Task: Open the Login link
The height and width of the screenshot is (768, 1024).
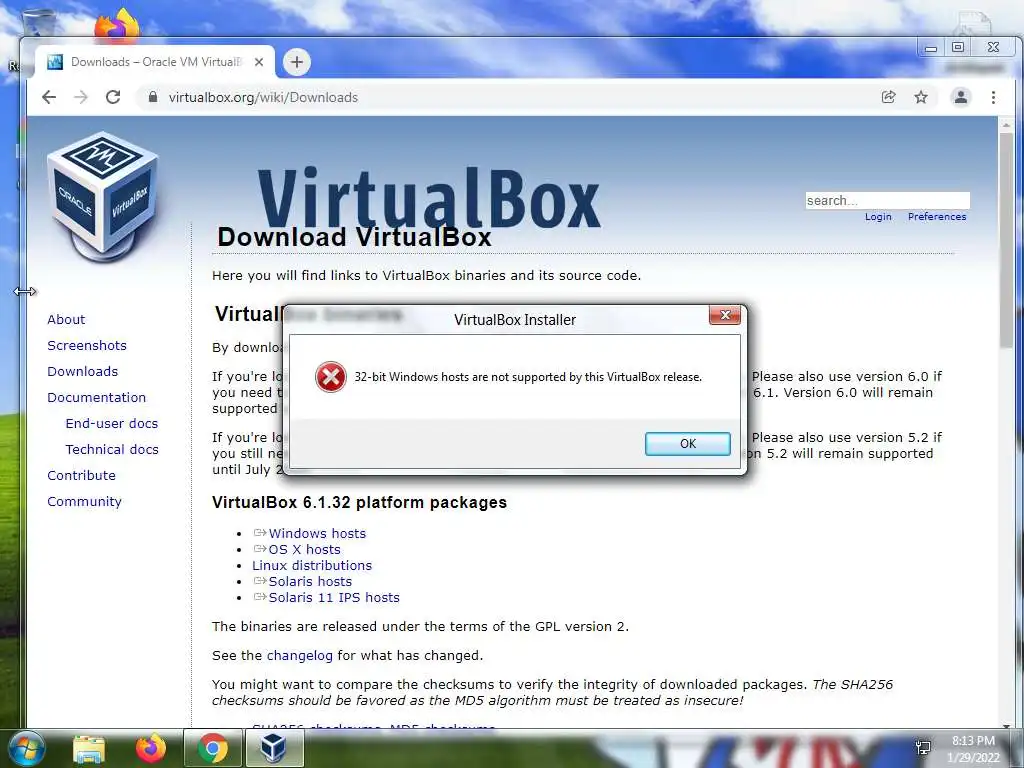Action: point(878,217)
